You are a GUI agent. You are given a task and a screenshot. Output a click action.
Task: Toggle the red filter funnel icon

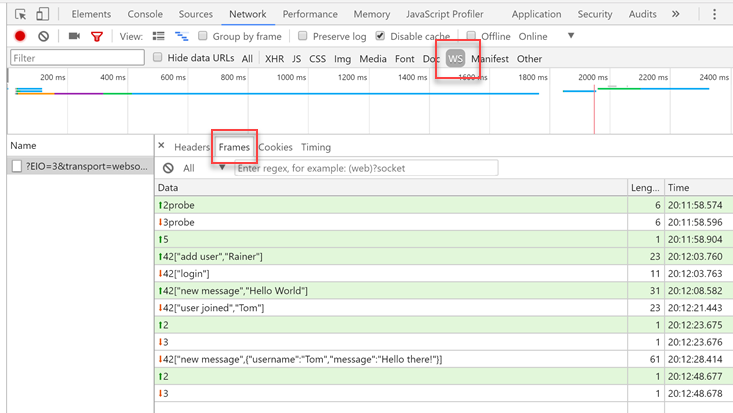pos(97,37)
